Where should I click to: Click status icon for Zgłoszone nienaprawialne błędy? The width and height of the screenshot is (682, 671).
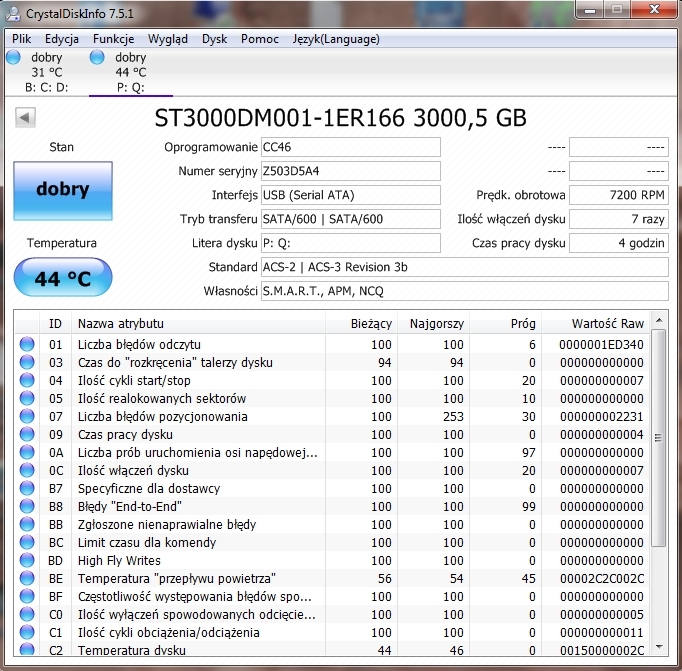coord(27,524)
